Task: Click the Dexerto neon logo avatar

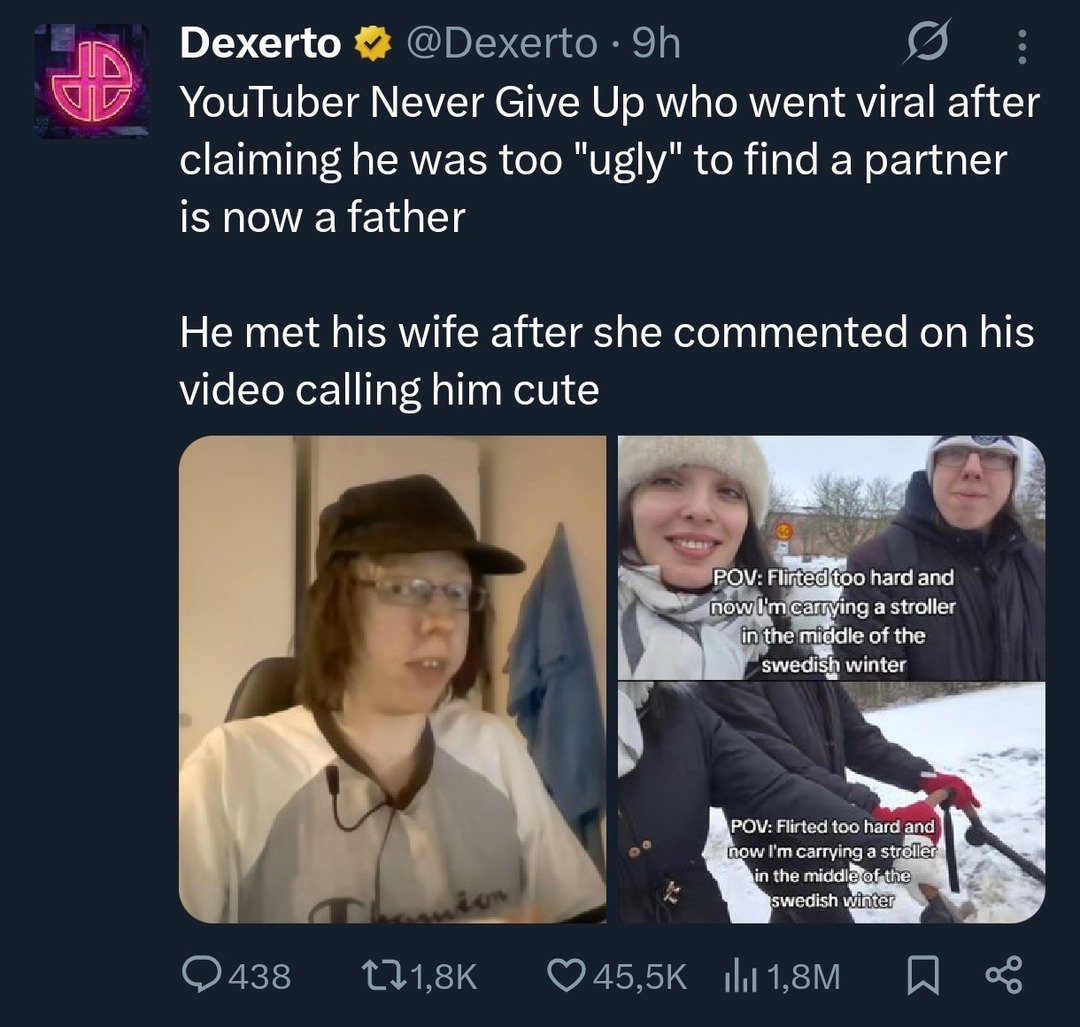Action: [x=85, y=75]
